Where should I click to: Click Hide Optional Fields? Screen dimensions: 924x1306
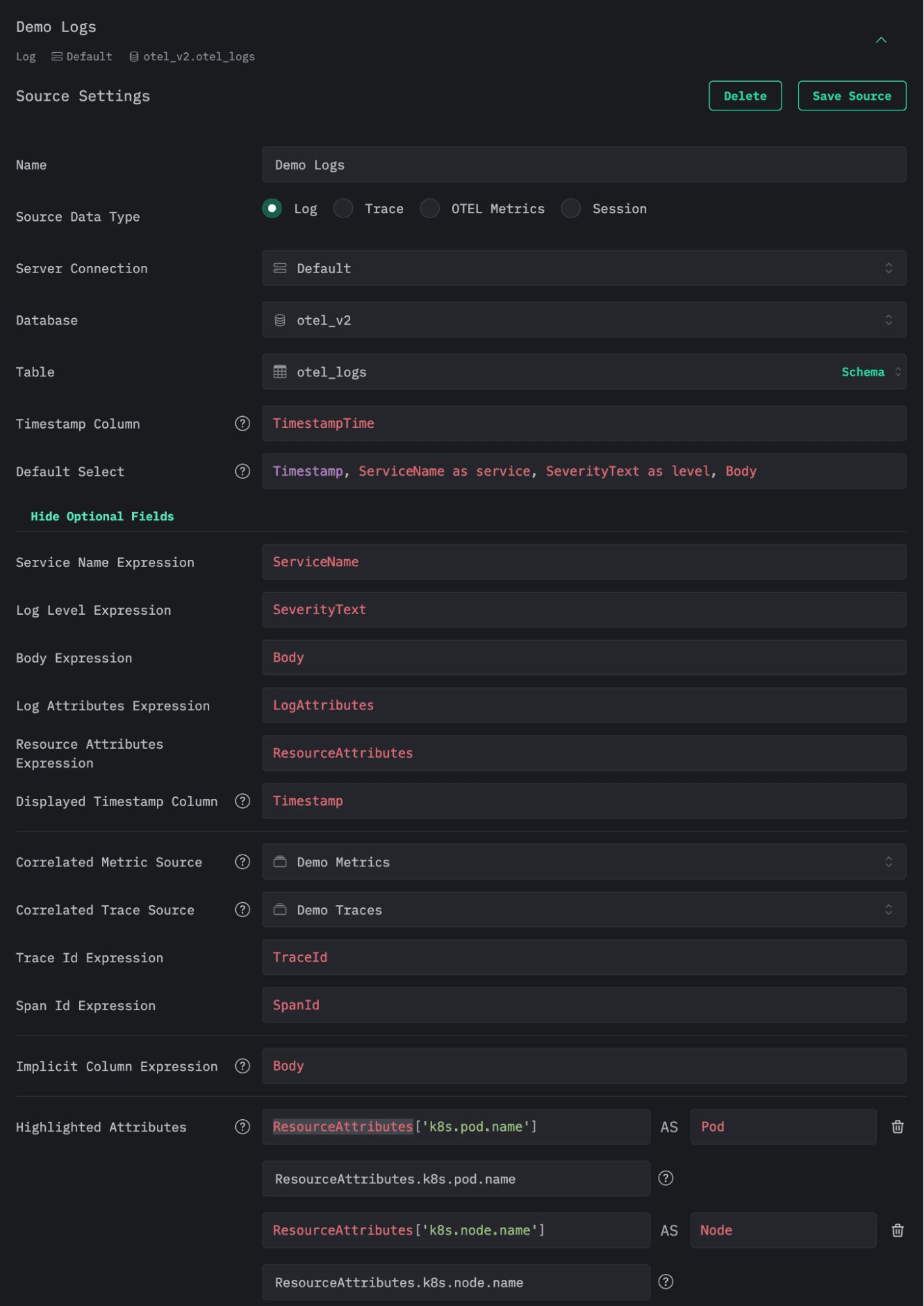click(x=102, y=516)
